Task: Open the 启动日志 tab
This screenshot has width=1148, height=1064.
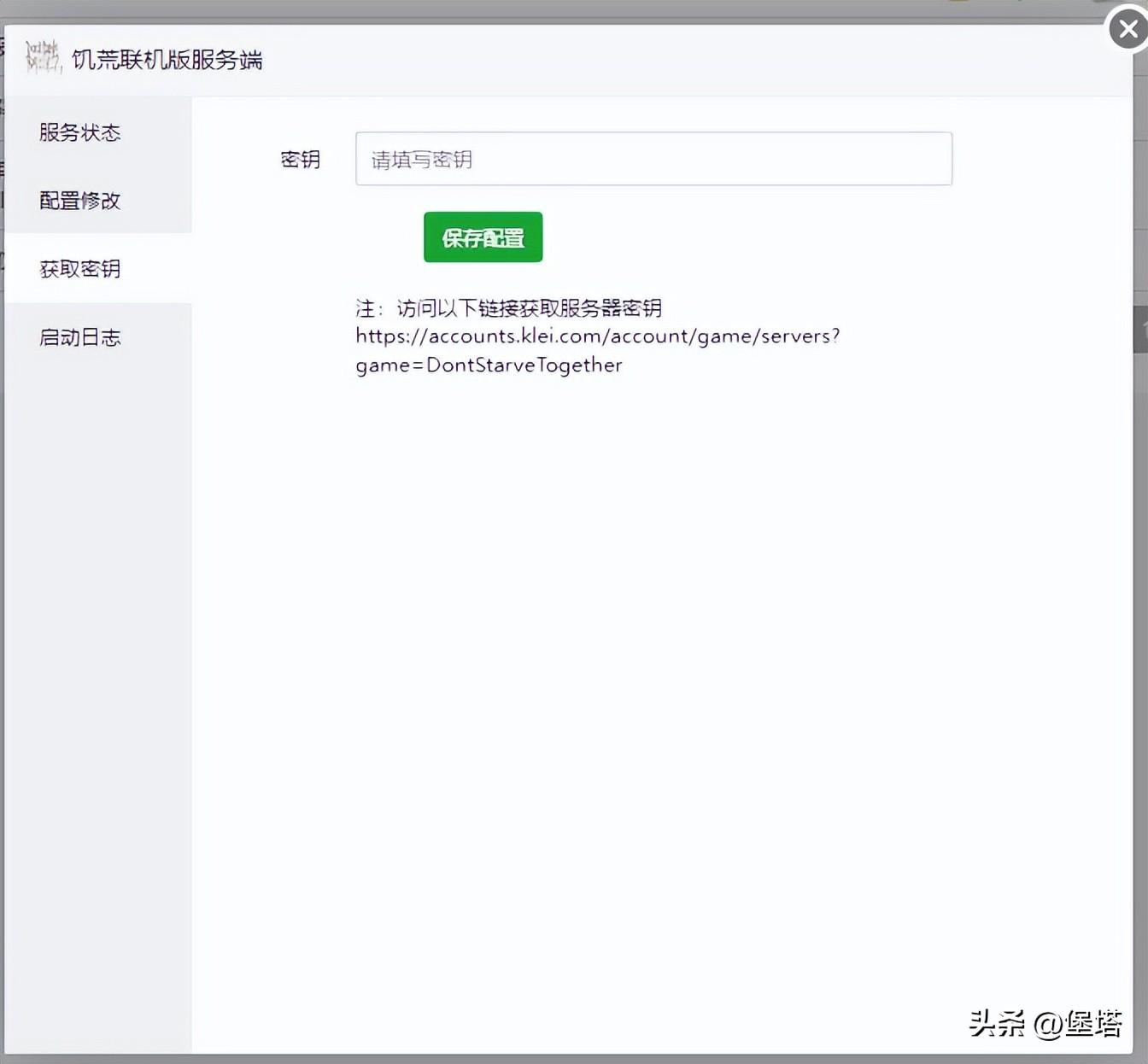Action: [80, 337]
